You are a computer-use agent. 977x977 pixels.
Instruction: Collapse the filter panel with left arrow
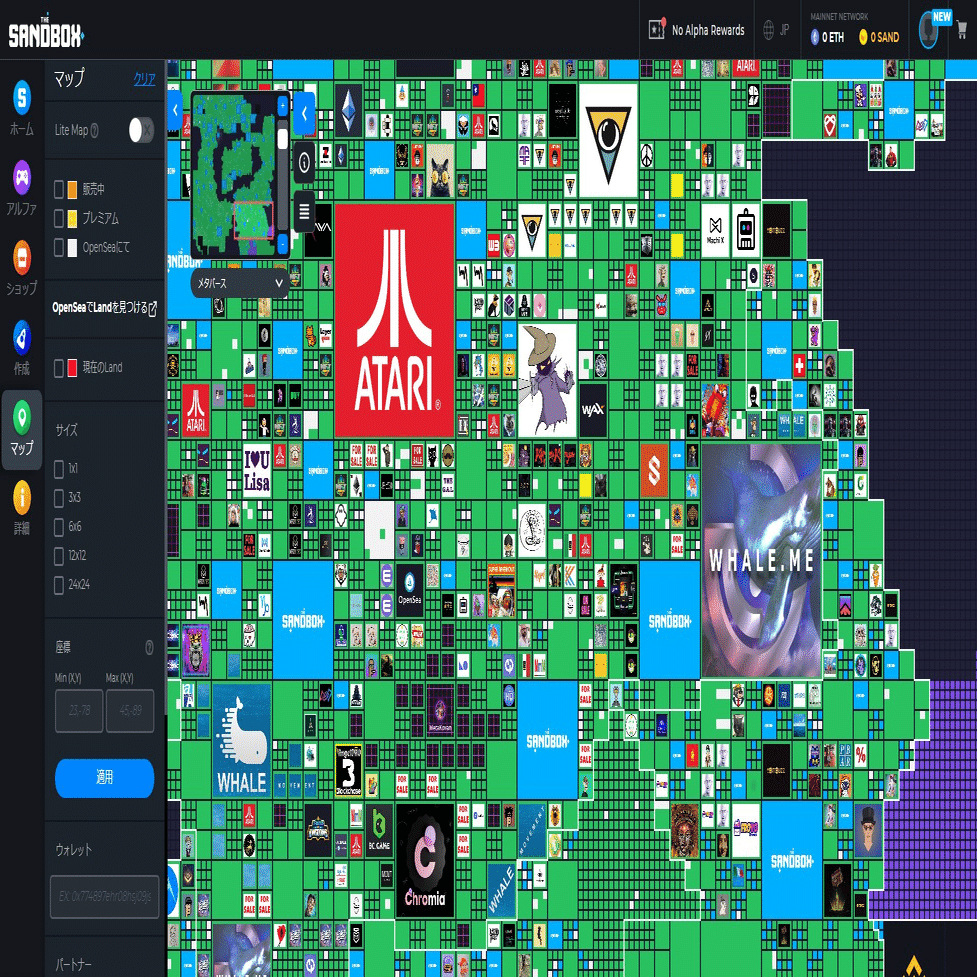[x=174, y=110]
